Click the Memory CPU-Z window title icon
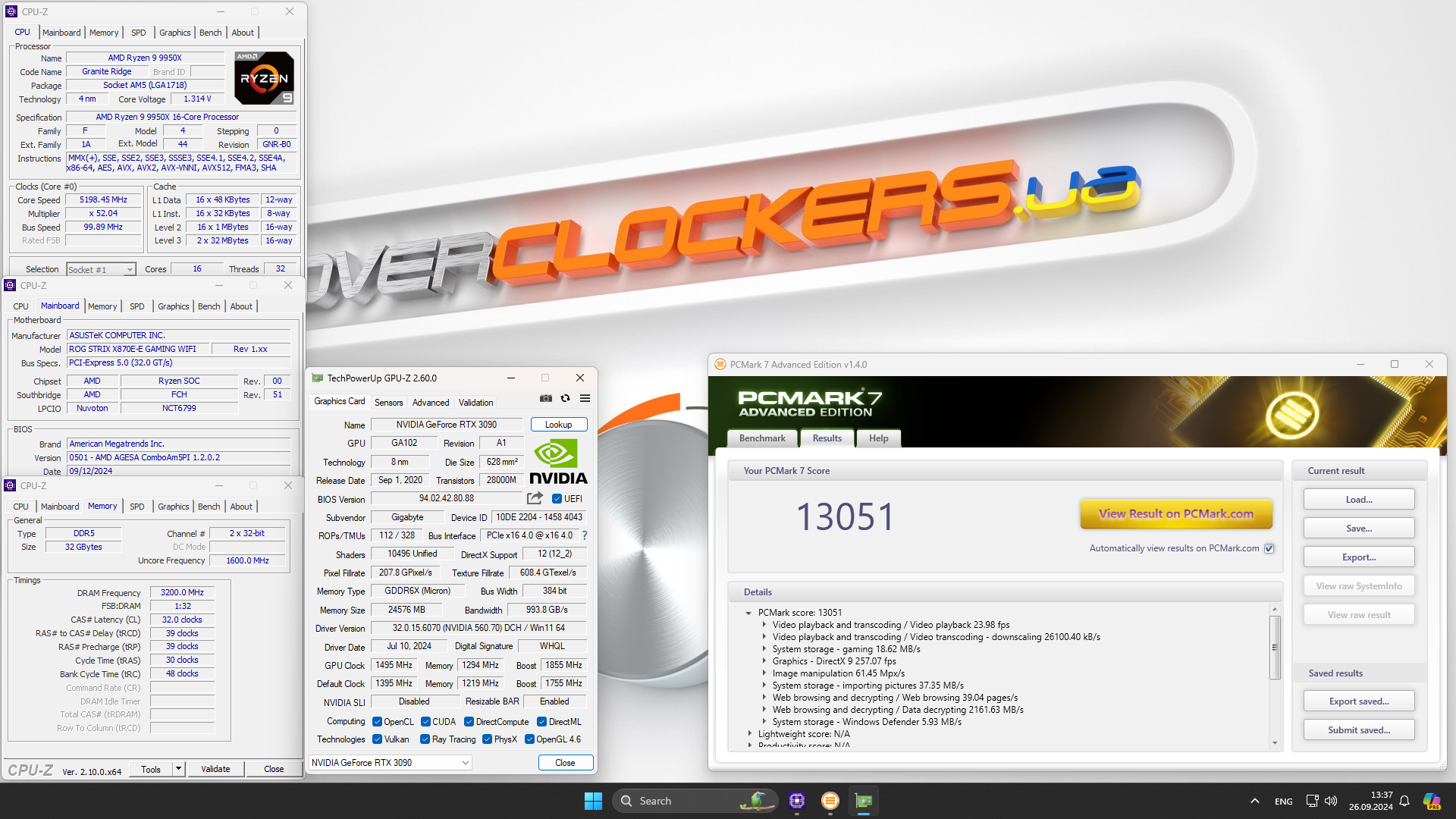Image resolution: width=1456 pixels, height=819 pixels. [10, 486]
